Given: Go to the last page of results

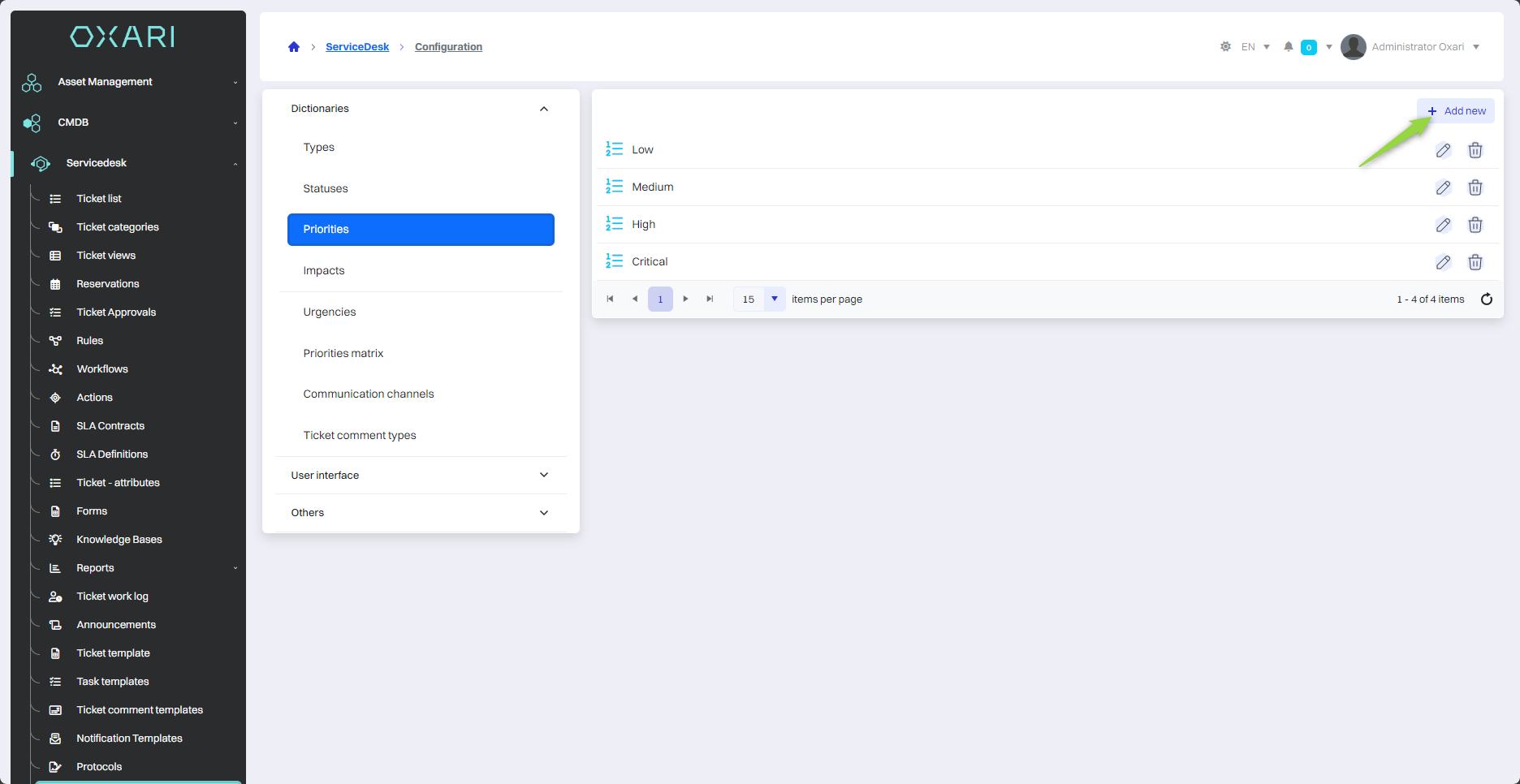Looking at the screenshot, I should [x=710, y=299].
